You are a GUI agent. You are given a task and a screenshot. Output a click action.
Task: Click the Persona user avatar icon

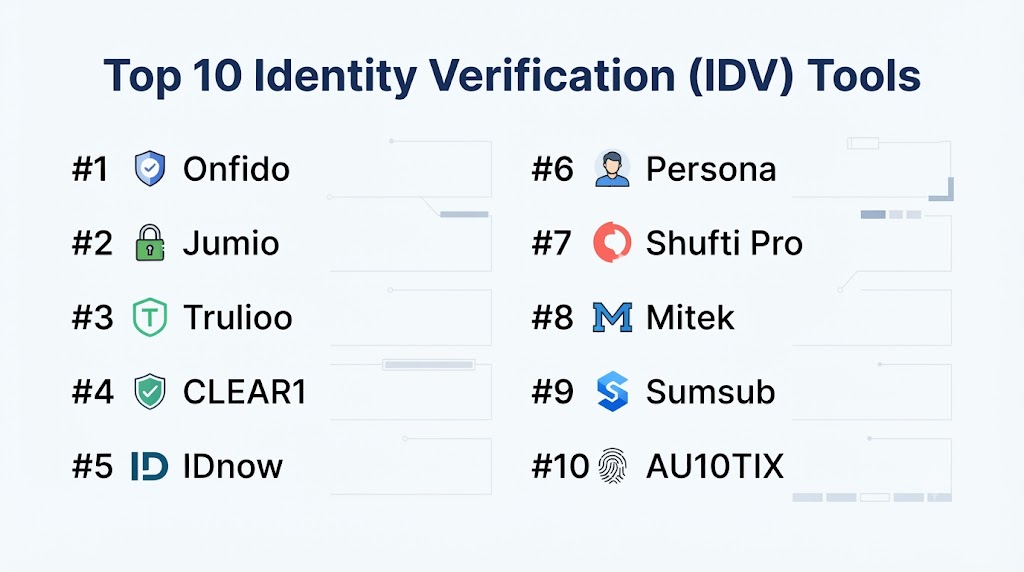[612, 168]
